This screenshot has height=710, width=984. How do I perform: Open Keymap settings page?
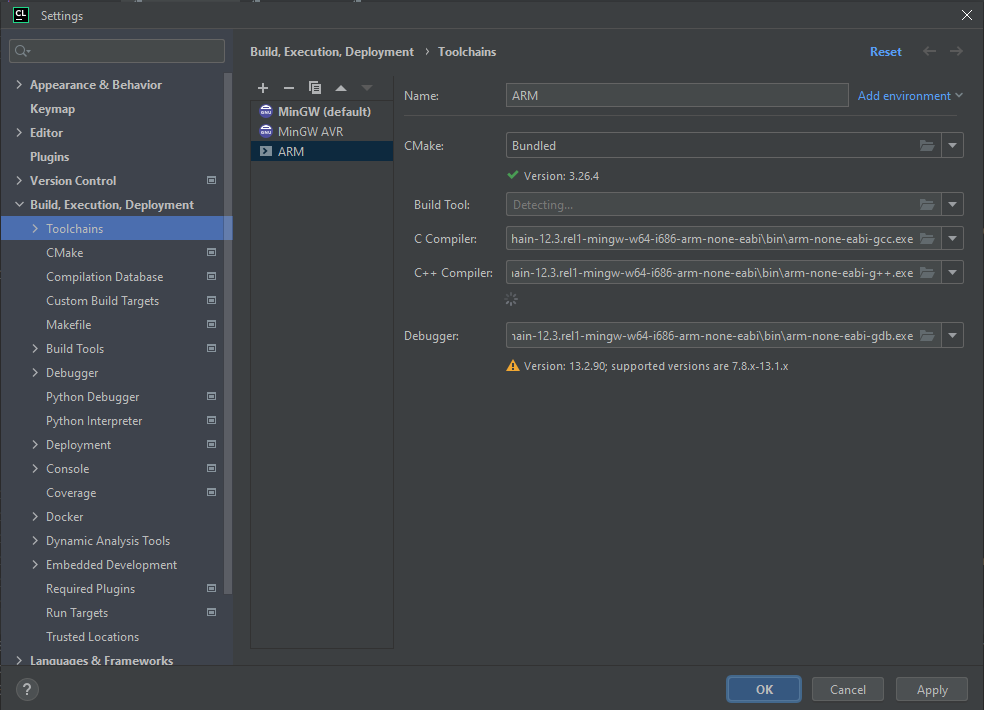pos(53,109)
